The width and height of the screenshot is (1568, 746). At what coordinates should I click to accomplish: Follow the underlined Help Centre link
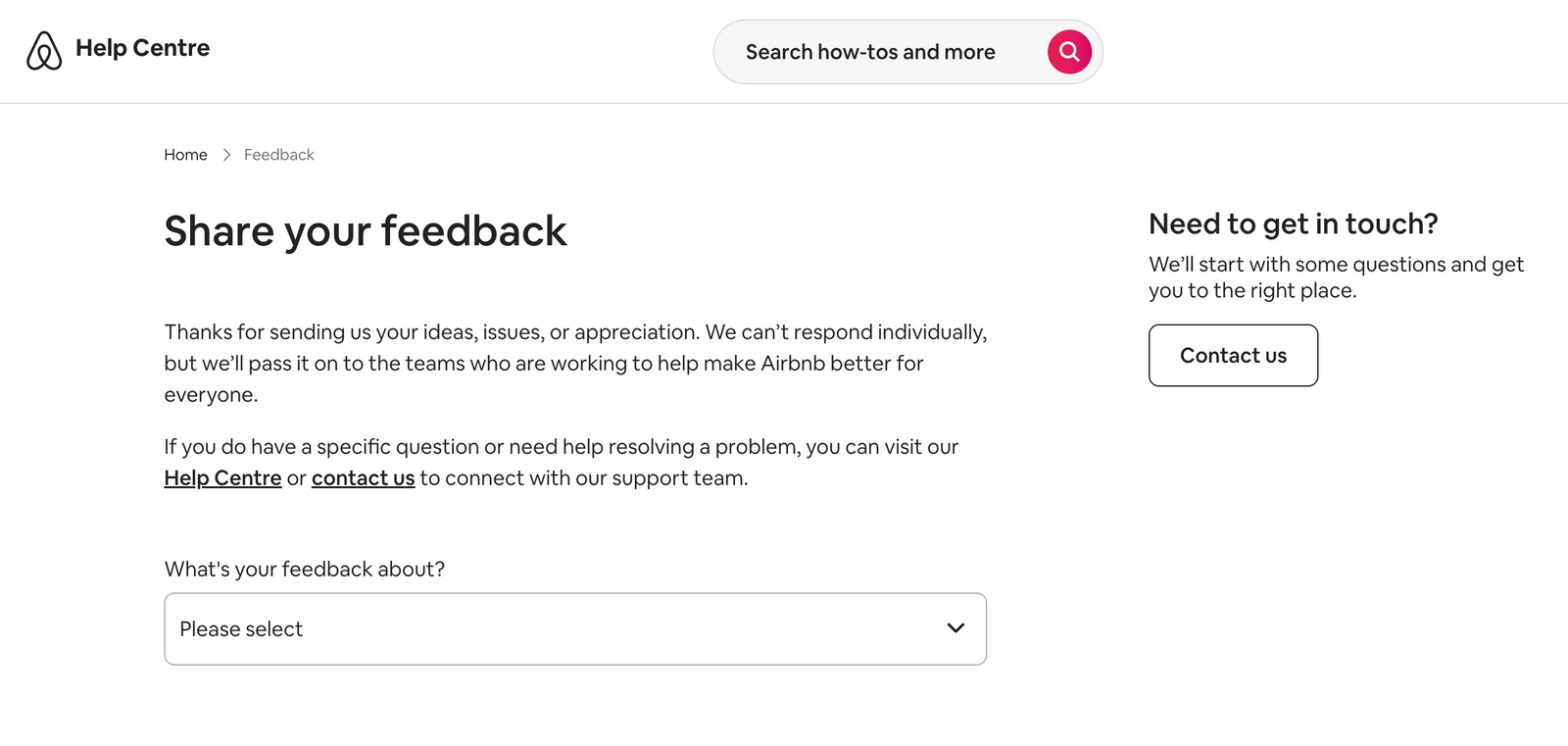pos(222,478)
